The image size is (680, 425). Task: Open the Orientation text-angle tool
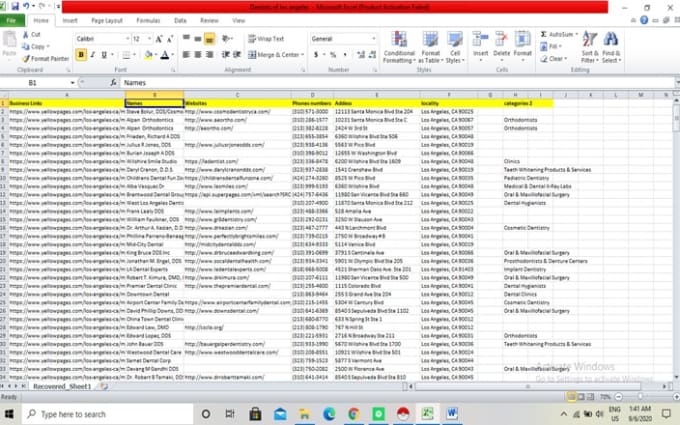click(x=227, y=39)
